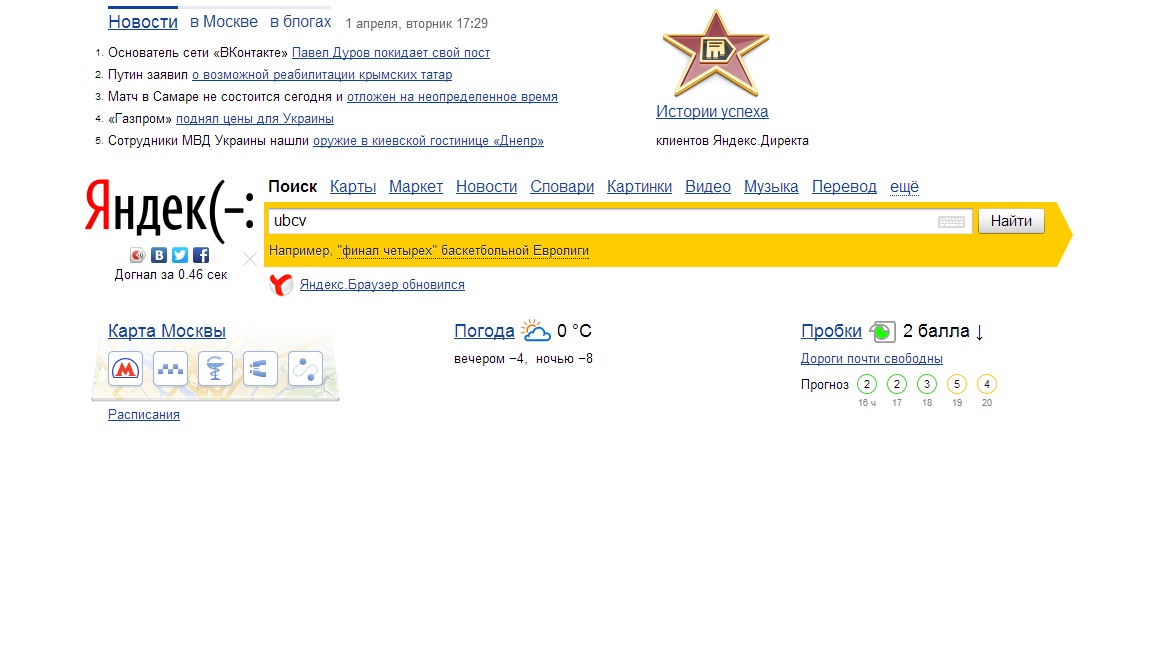Image resolution: width=1152 pixels, height=648 pixels.
Task: Select traffic forecast circle for 19
Action: click(957, 384)
